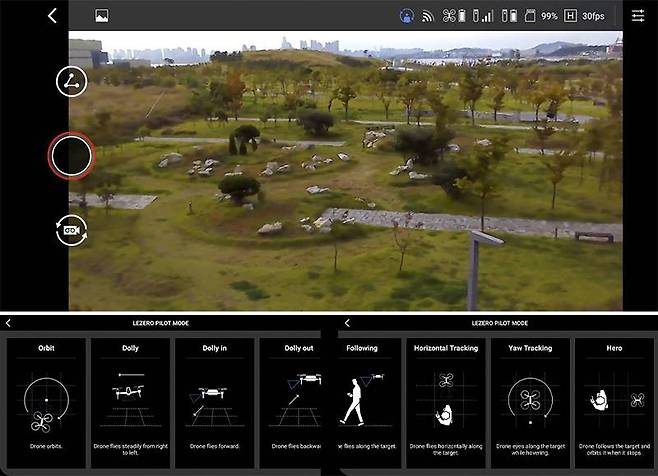The height and width of the screenshot is (476, 658).
Task: Pick the Hero pilot mode card
Action: [x=614, y=400]
